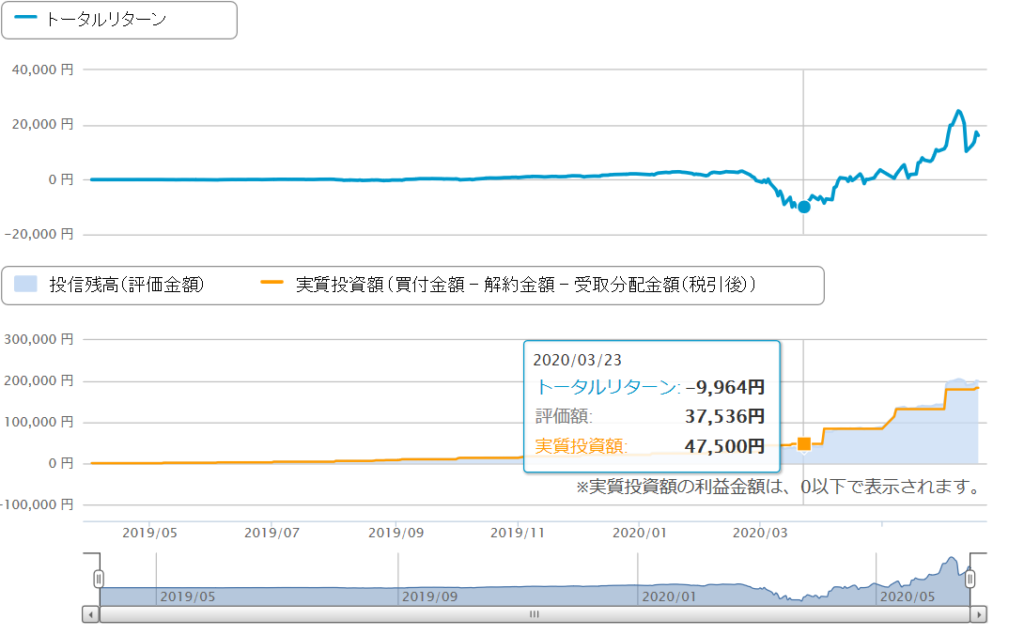Click the 2019/11 x-axis label
Screen dimensions: 1024x635
point(517,533)
